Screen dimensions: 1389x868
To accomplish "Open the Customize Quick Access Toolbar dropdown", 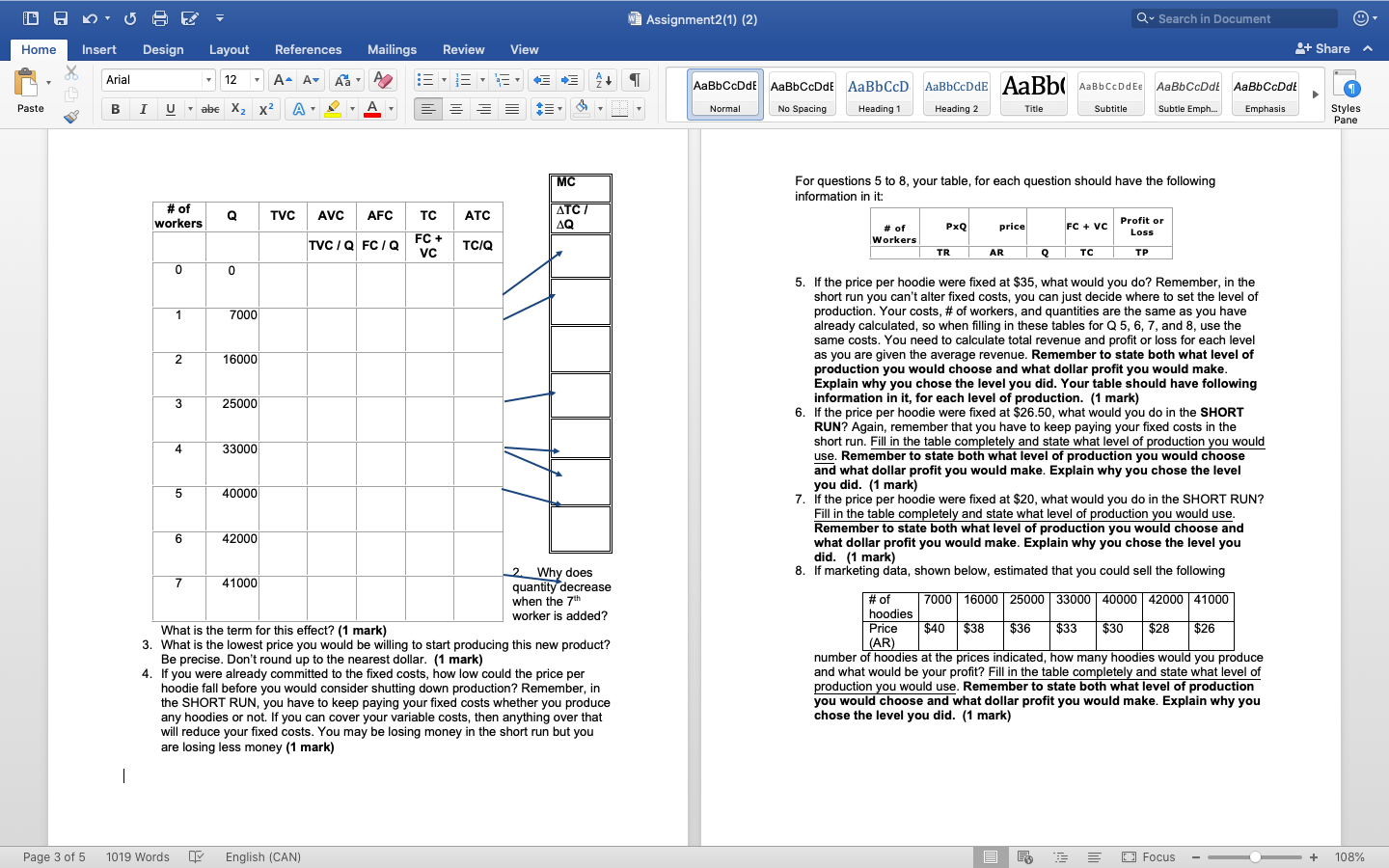I will 220,18.
